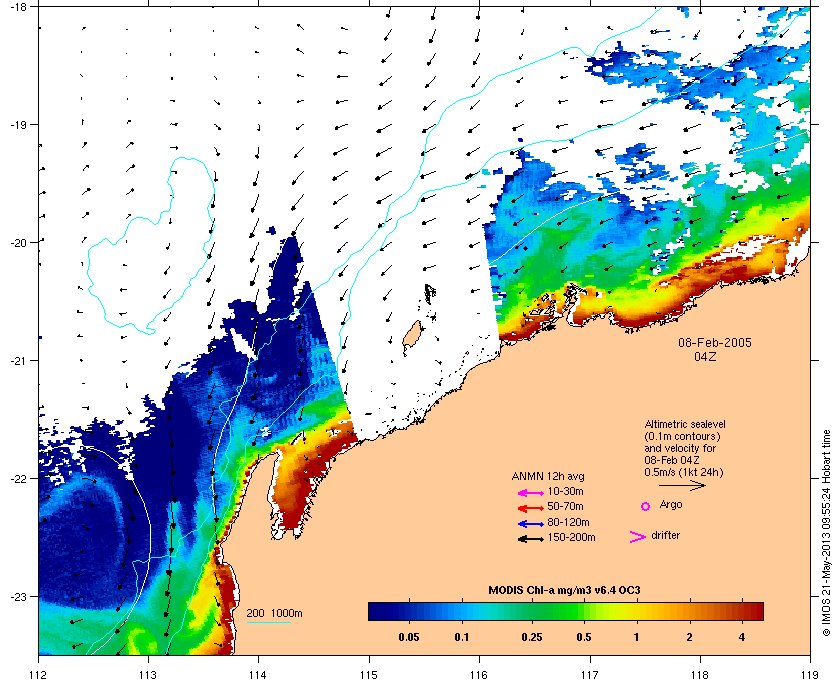Click the red 50-70m legend arrow

pos(531,508)
